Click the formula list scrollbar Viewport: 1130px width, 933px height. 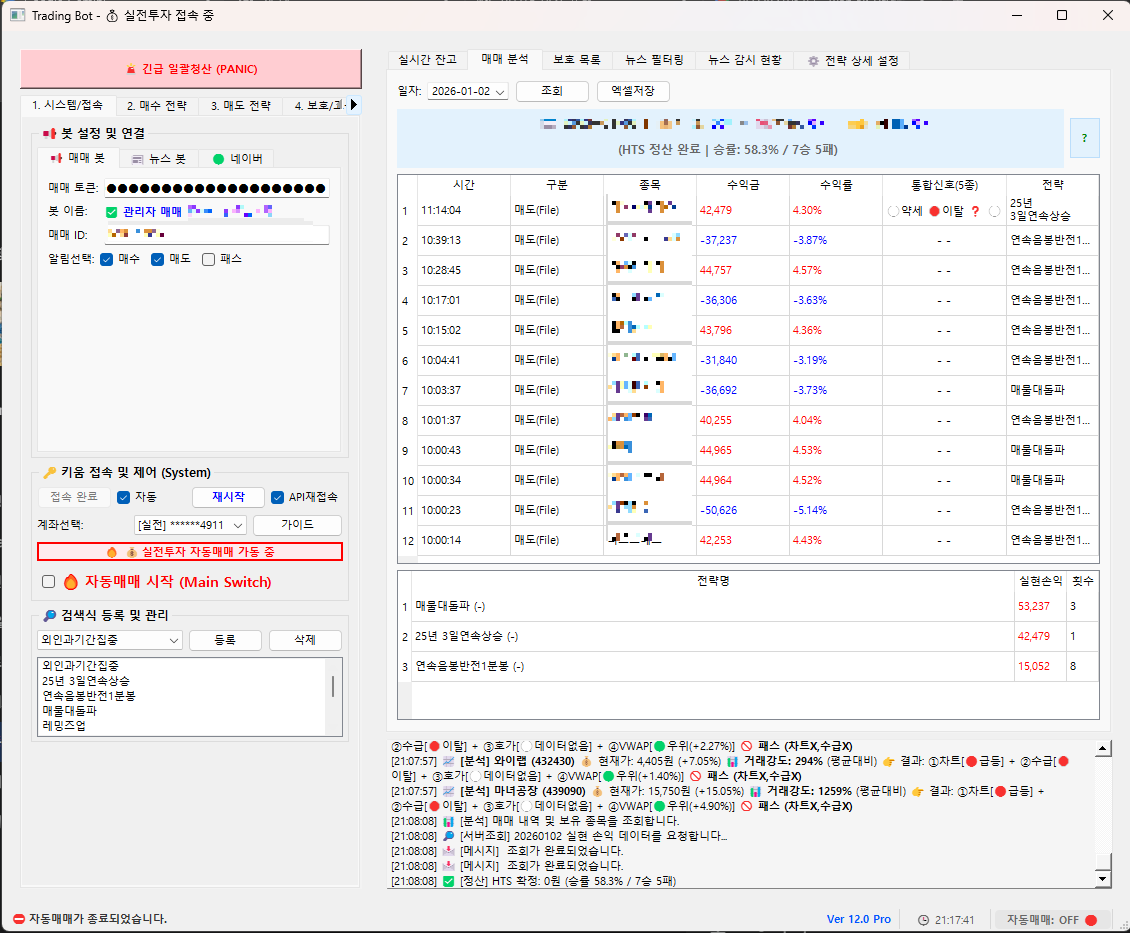(x=333, y=687)
